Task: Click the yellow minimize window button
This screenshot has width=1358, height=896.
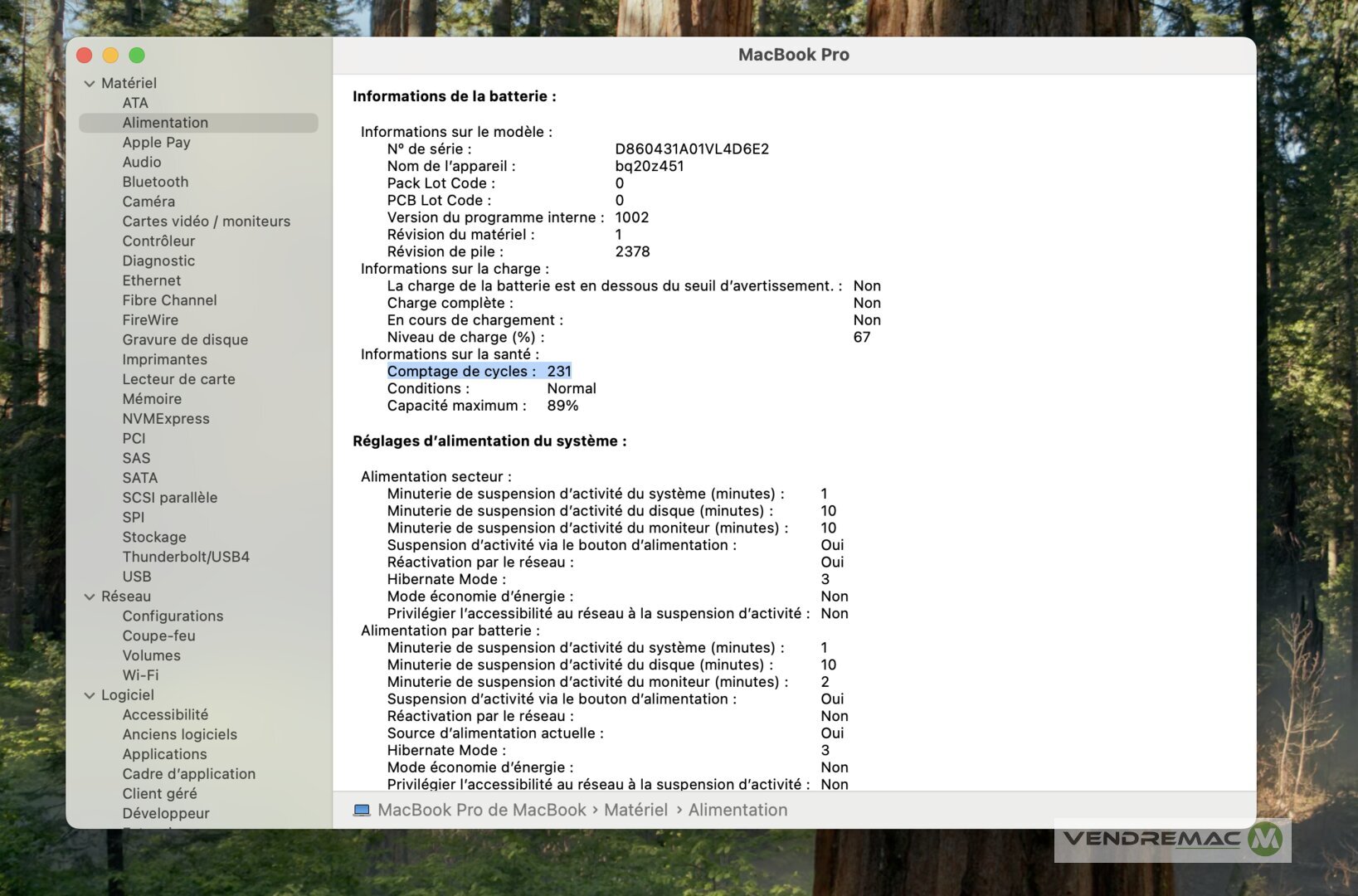Action: pyautogui.click(x=110, y=56)
